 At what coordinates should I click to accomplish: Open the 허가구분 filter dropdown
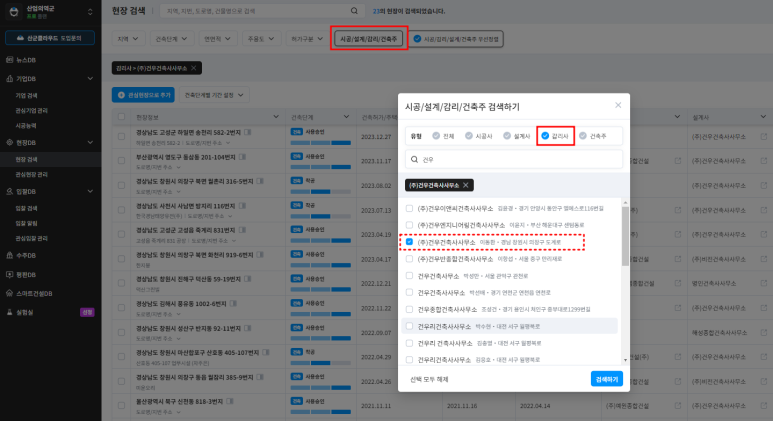tap(307, 38)
